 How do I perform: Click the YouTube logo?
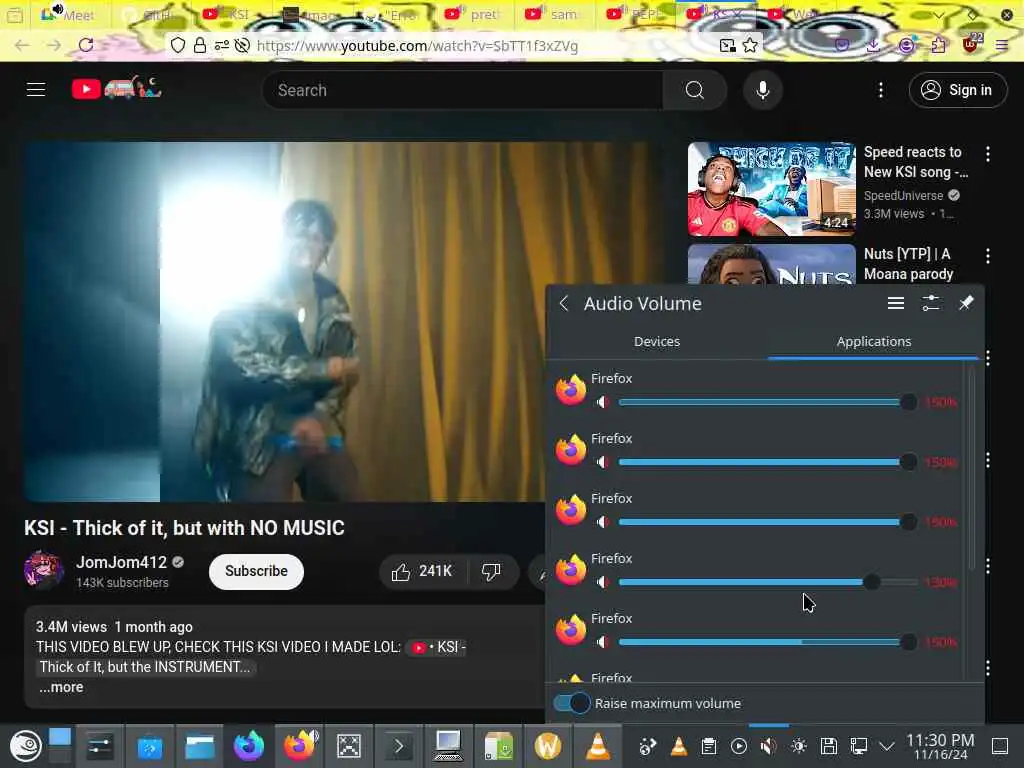116,88
